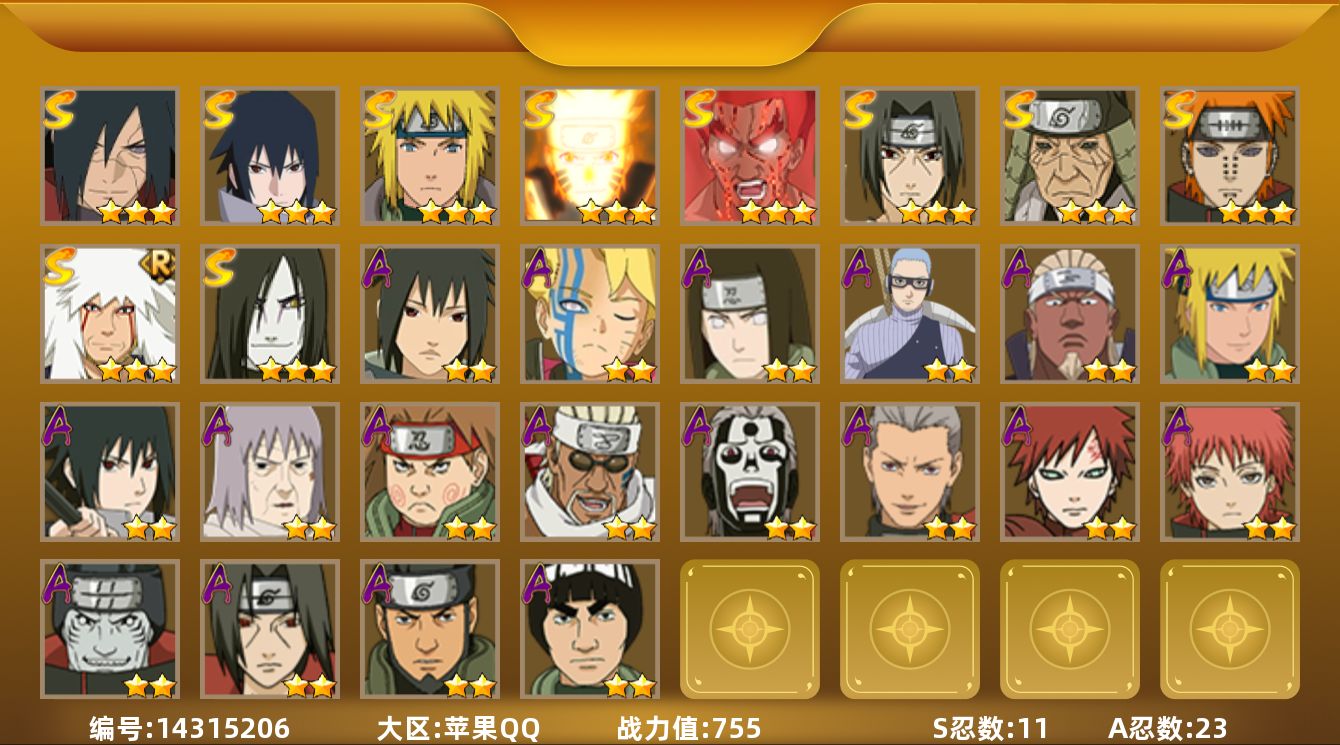Tap the leftmost empty gold compass slot
1340x745 pixels.
pyautogui.click(x=749, y=629)
